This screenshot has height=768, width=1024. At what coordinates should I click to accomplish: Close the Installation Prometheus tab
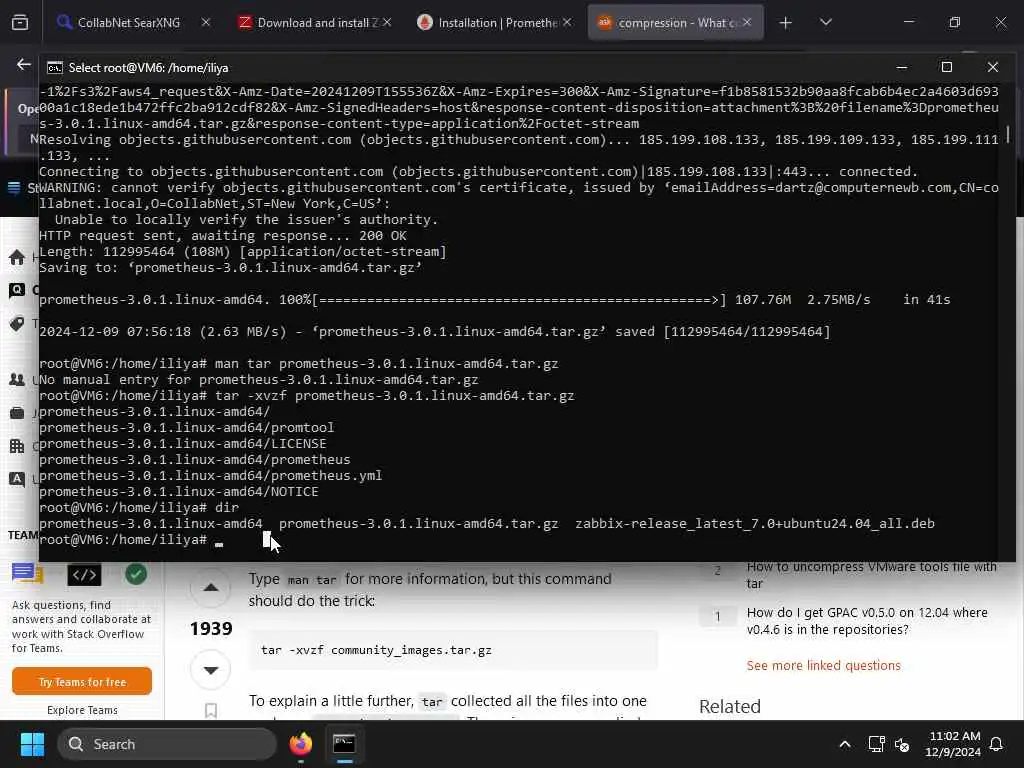[x=567, y=22]
